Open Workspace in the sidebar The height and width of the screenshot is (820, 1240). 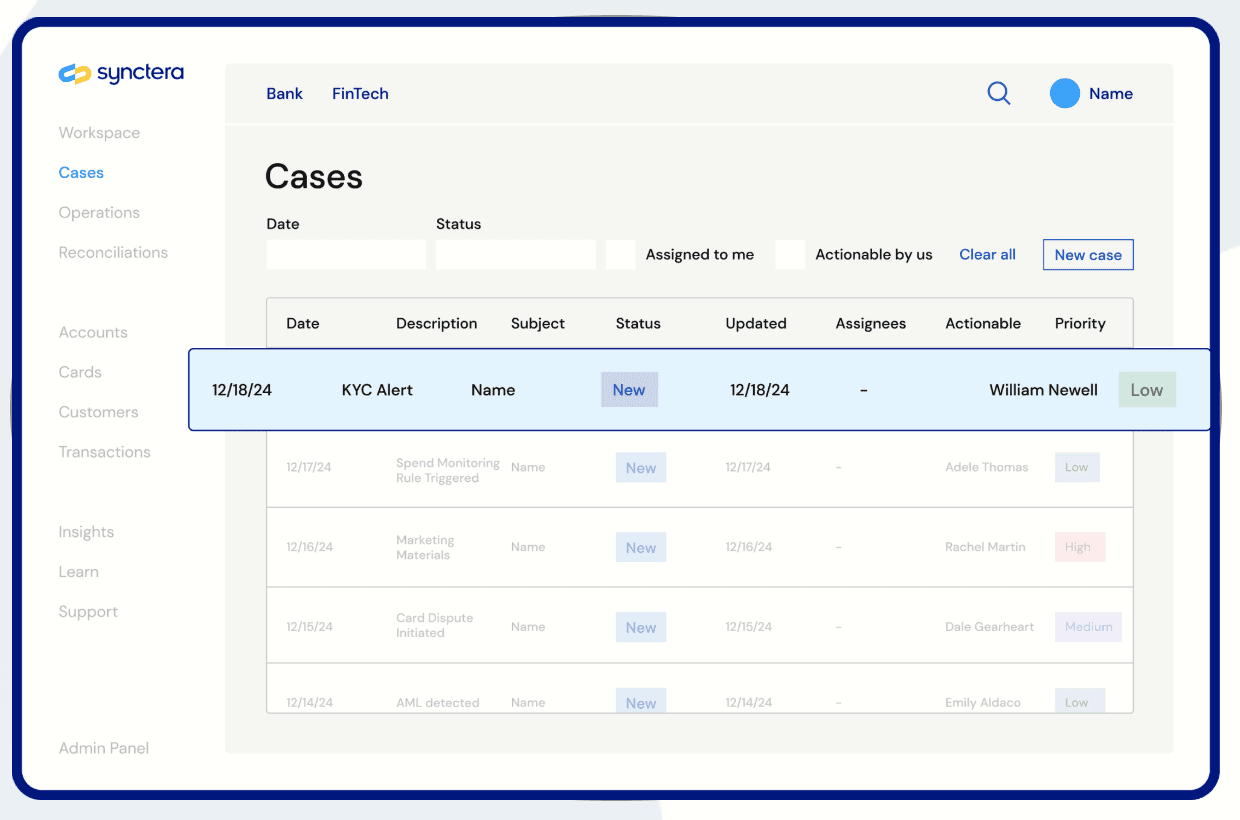[x=99, y=133]
